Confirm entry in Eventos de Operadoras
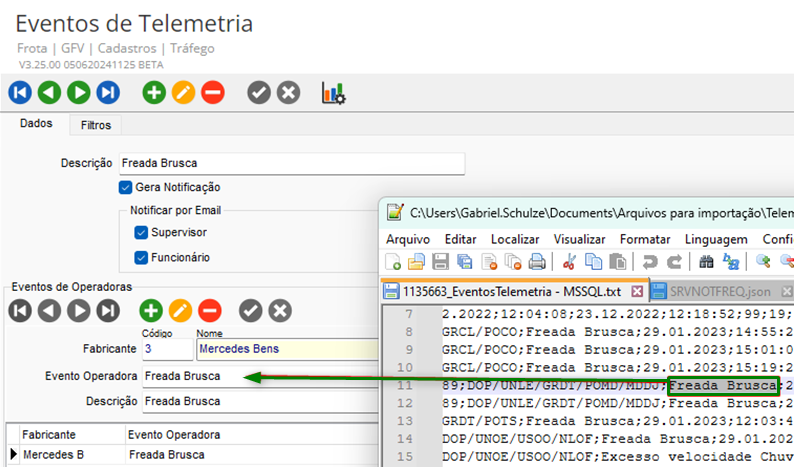The image size is (794, 467). coord(251,310)
